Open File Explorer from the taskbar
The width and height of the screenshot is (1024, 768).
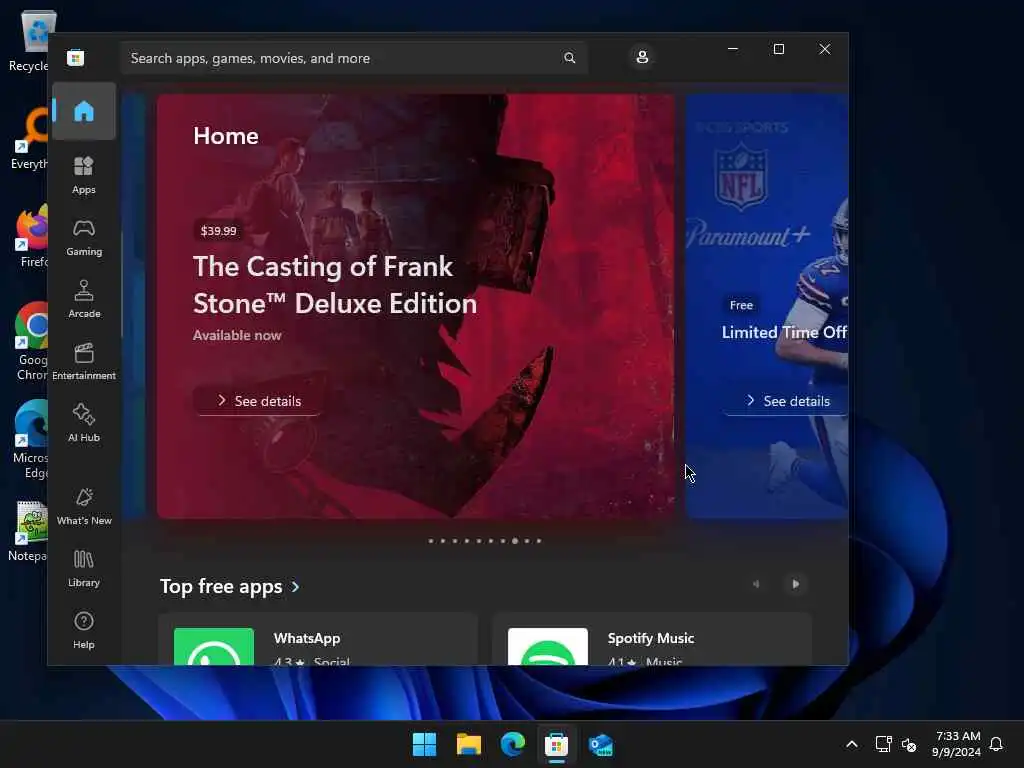click(469, 744)
